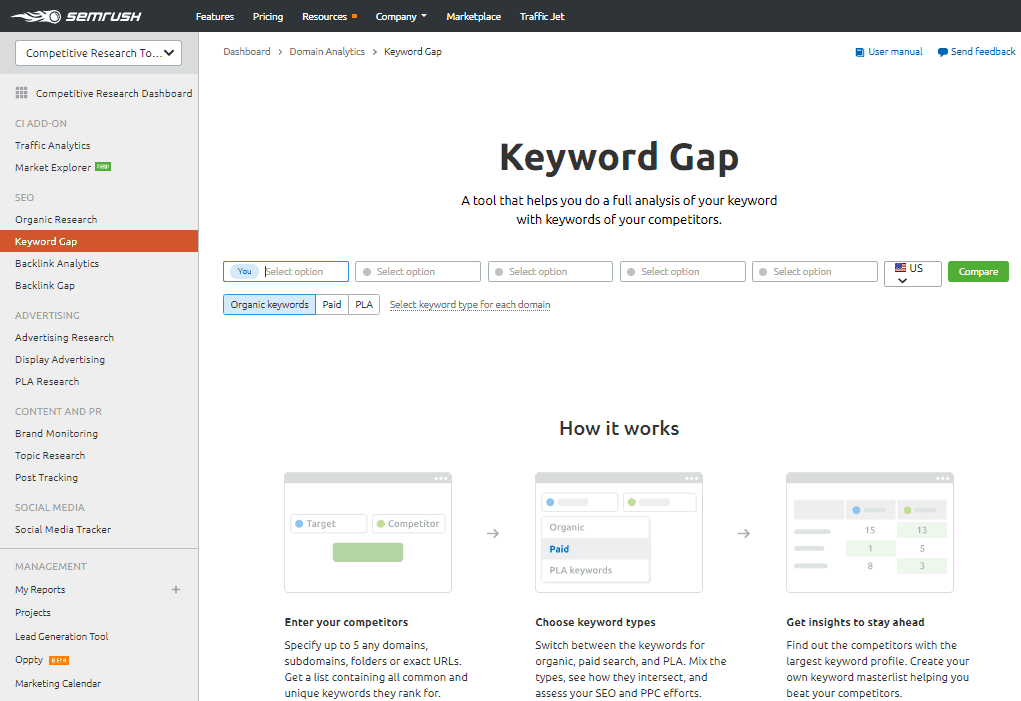This screenshot has width=1021, height=701.
Task: Open Projects in sidebar
Action: [x=33, y=613]
